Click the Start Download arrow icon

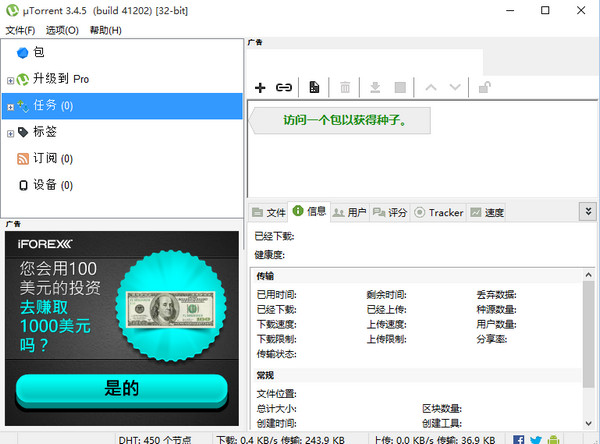(375, 88)
